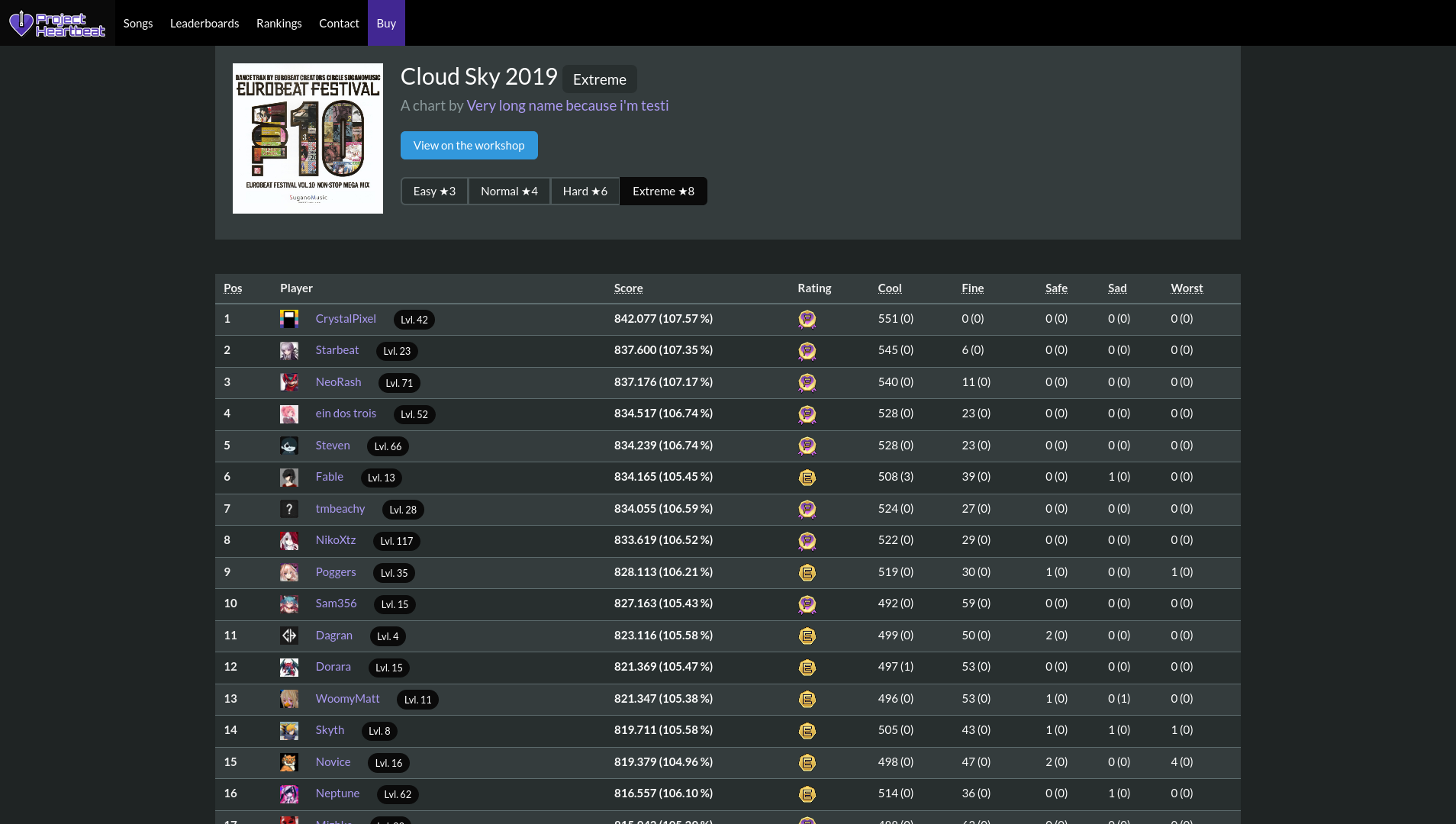Viewport: 1456px width, 824px height.
Task: Open tmbeachy's player profile link
Action: click(x=340, y=509)
